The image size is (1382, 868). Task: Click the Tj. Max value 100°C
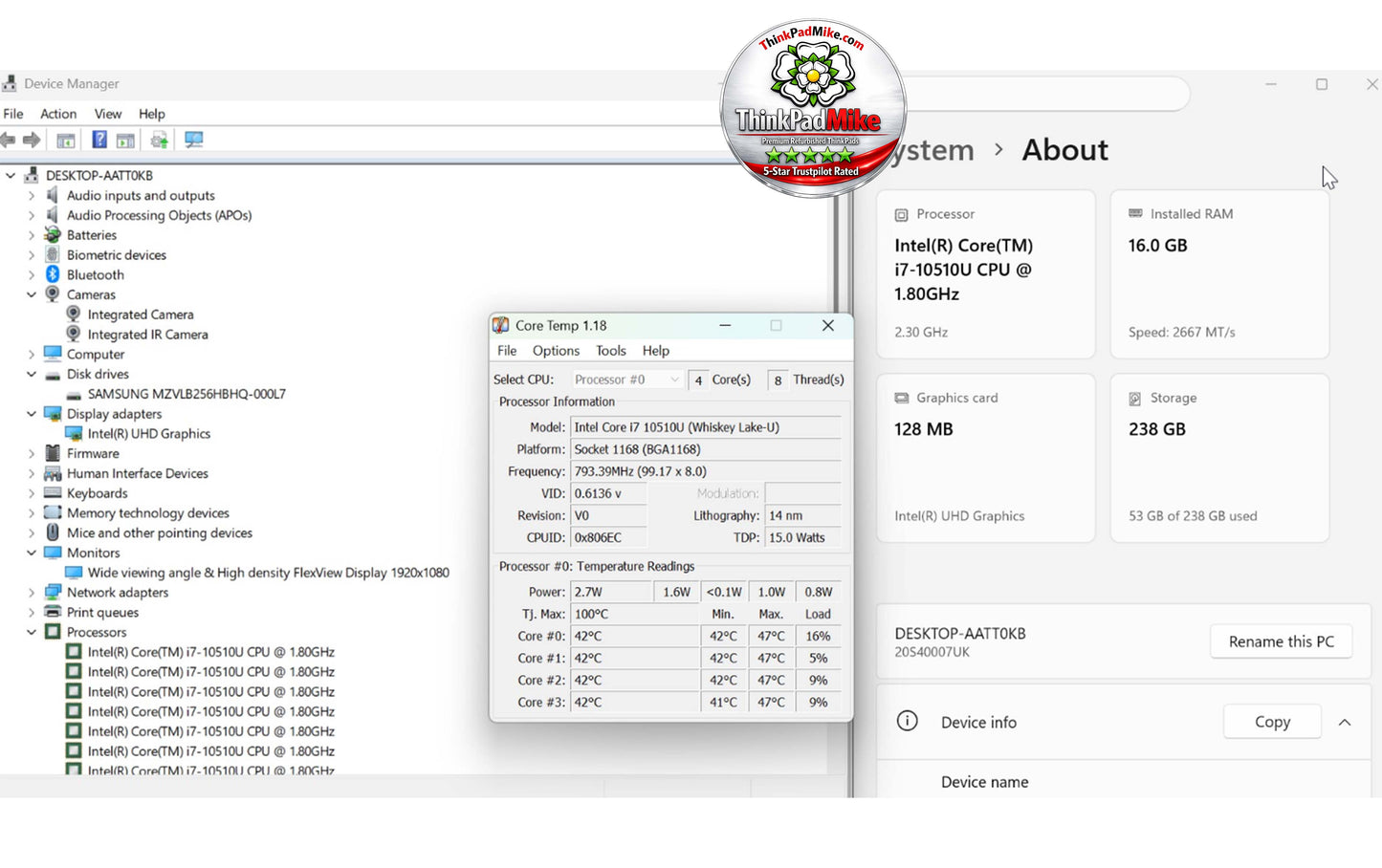click(x=635, y=614)
